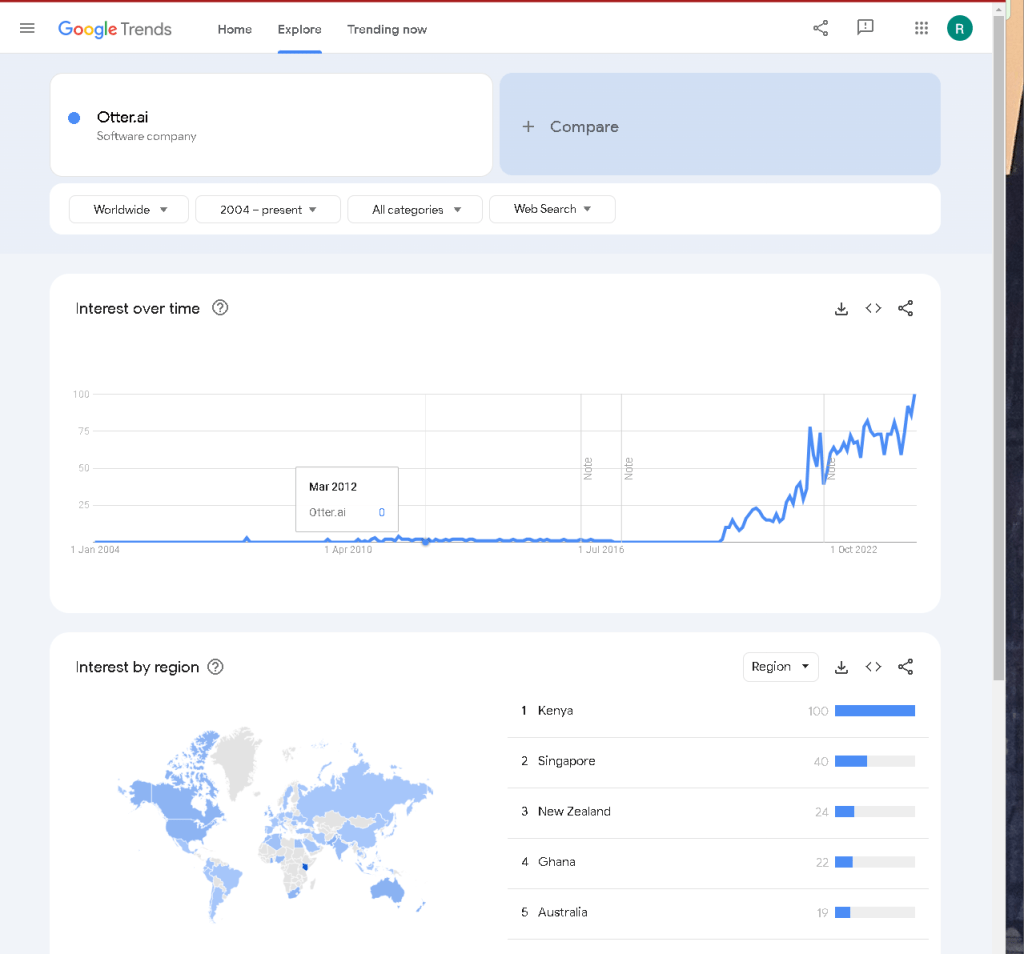1024x954 pixels.
Task: Select Singapore in the region list
Action: tap(566, 761)
